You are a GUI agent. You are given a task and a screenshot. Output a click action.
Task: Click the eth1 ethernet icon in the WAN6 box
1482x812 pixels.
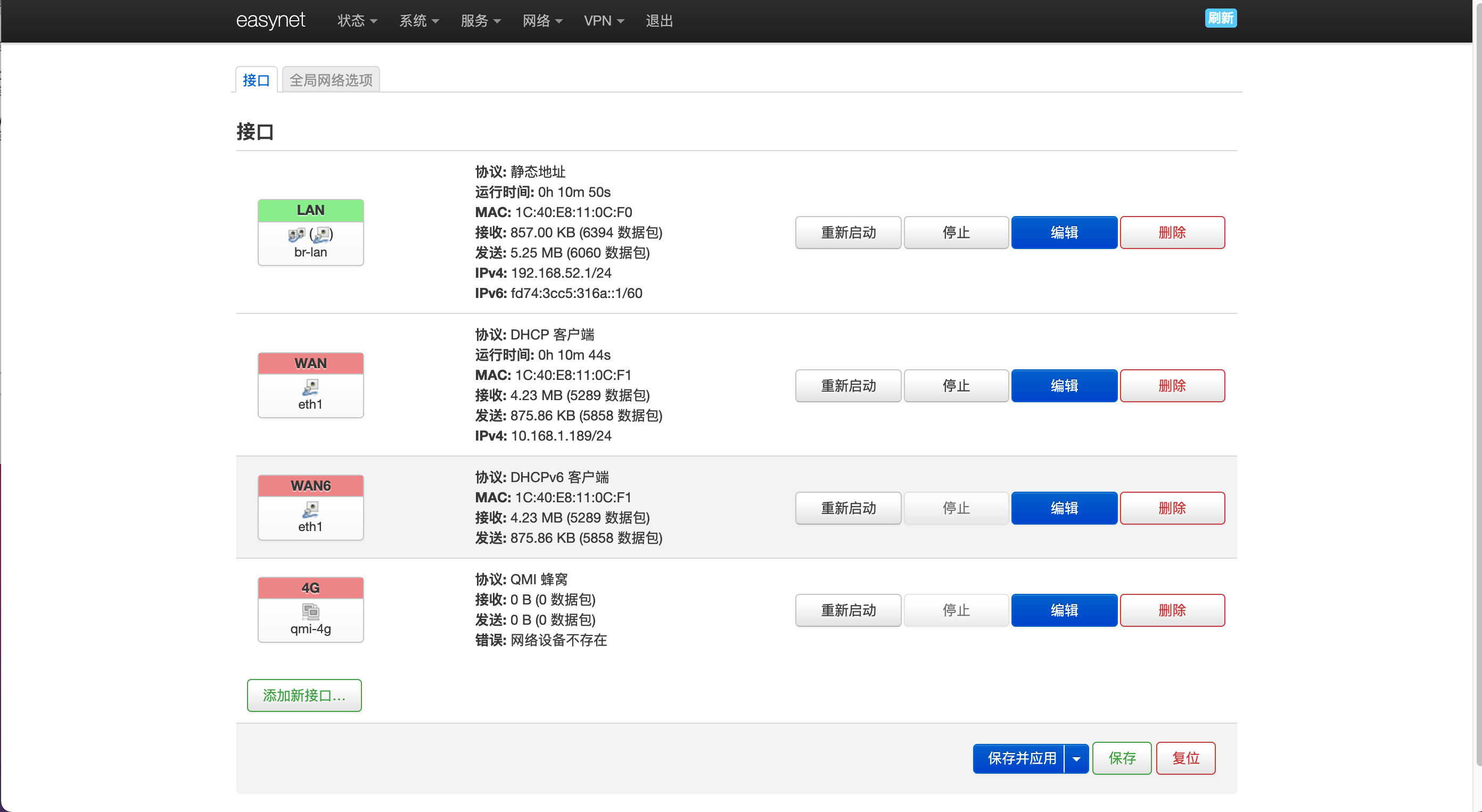[311, 510]
